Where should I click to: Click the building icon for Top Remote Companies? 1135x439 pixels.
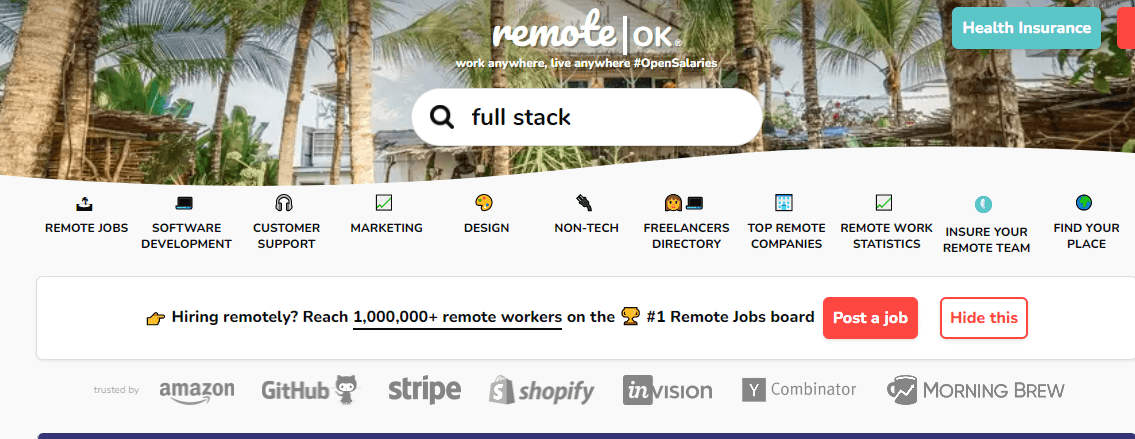pos(784,203)
